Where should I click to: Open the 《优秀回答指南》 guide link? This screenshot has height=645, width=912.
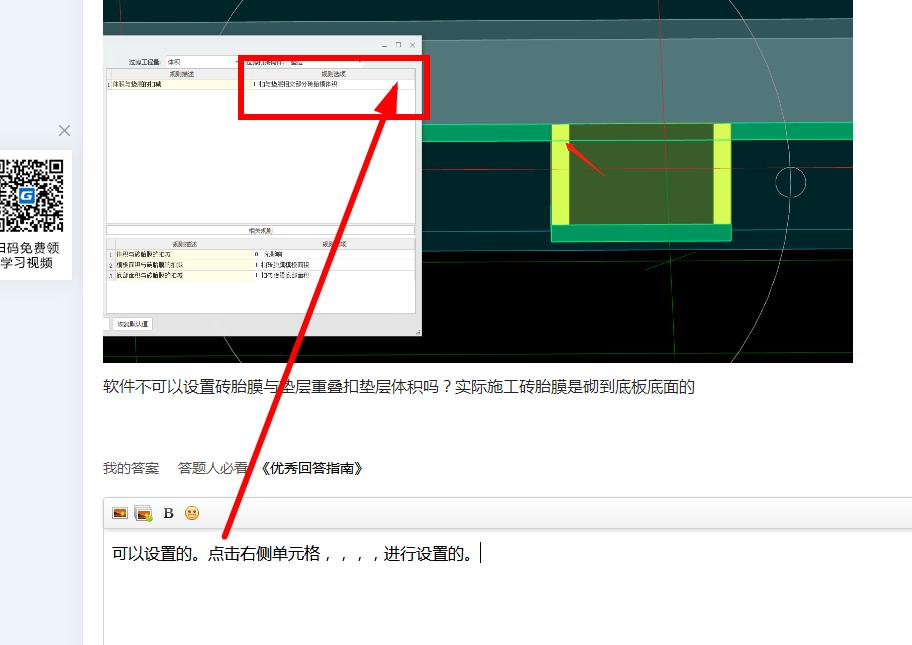pyautogui.click(x=311, y=468)
